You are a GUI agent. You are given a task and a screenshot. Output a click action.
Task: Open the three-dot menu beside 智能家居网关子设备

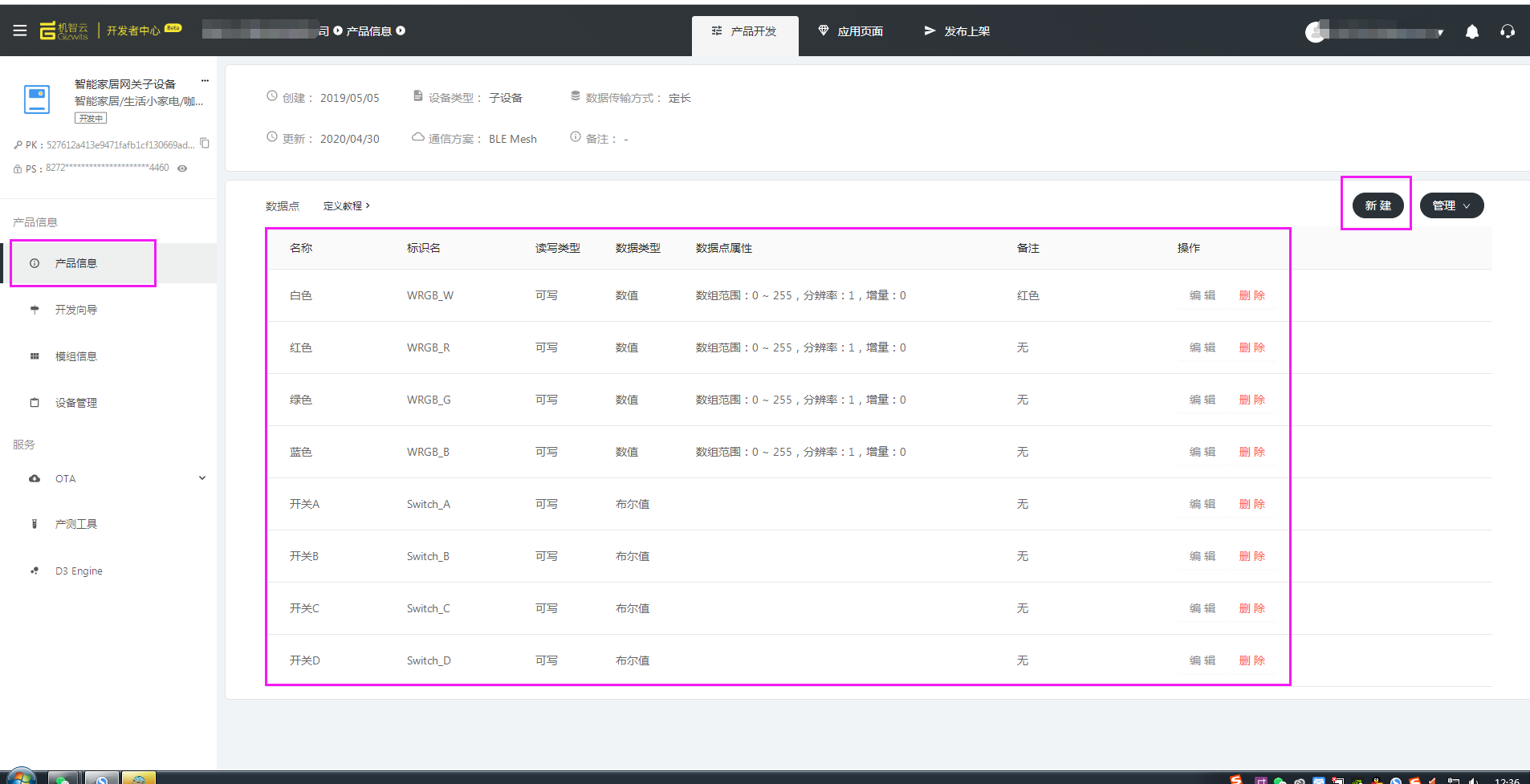click(x=205, y=81)
